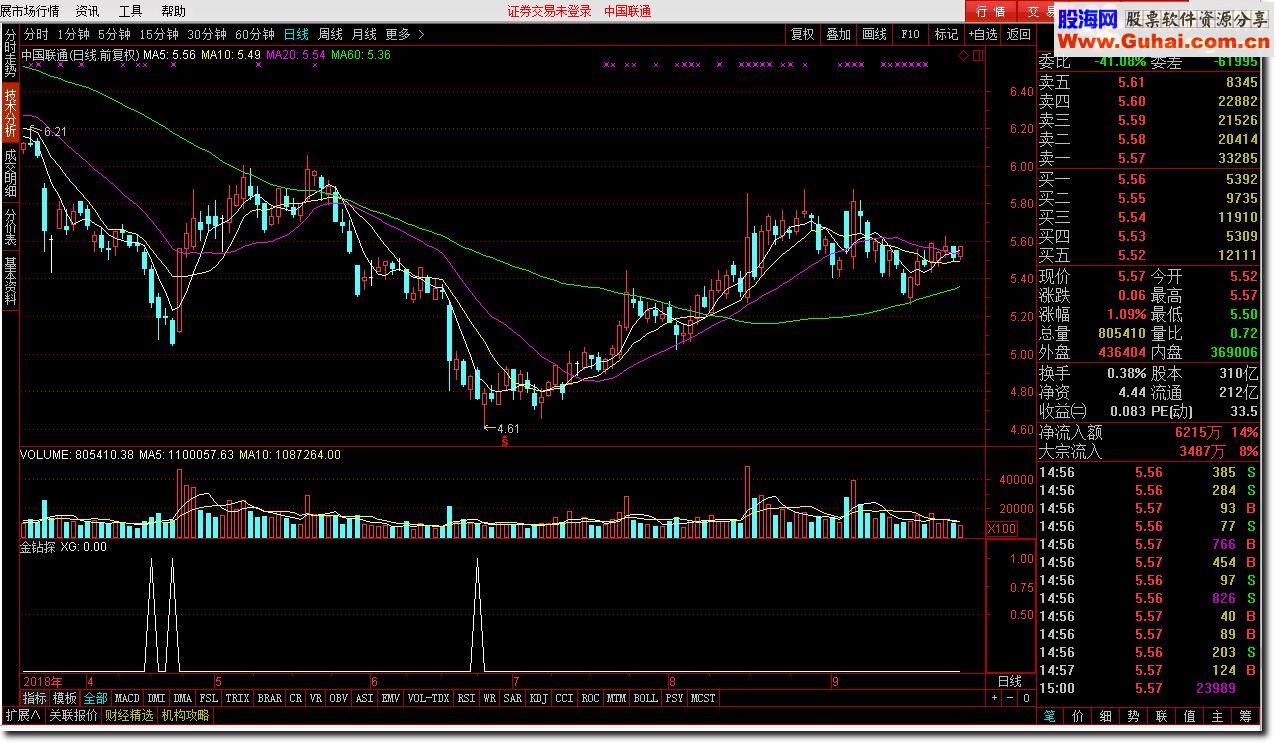Screen dimensions: 1276x744
Task: Select the 筹 chip distribution tab
Action: tap(1246, 716)
